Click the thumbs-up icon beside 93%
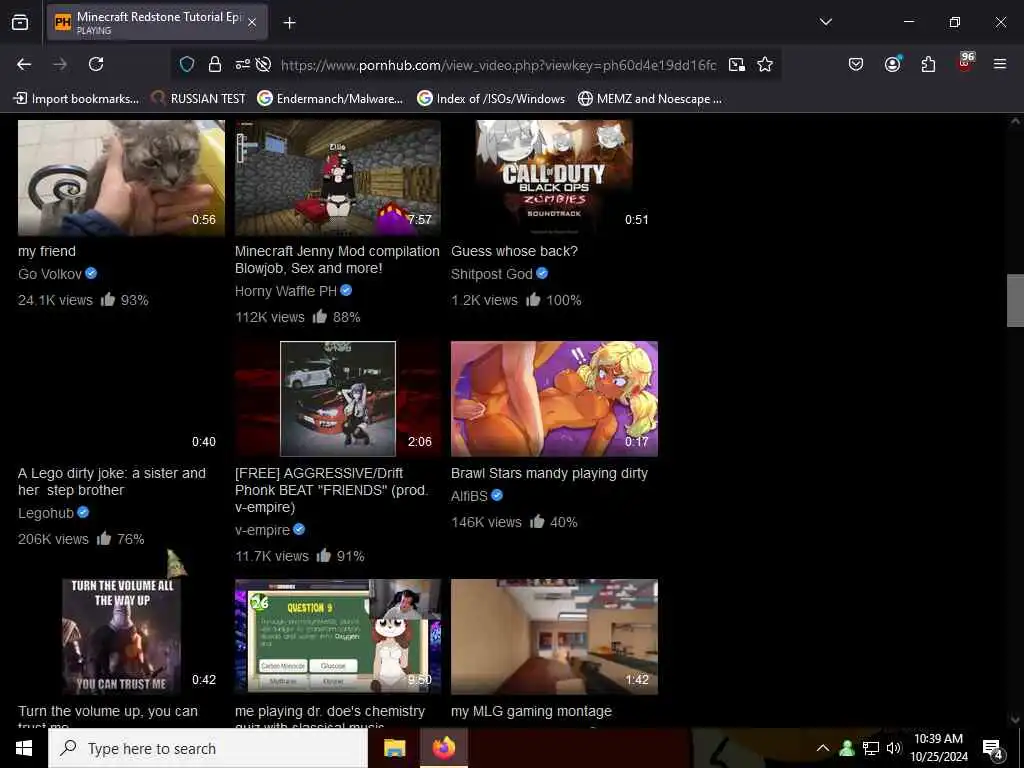 click(108, 300)
